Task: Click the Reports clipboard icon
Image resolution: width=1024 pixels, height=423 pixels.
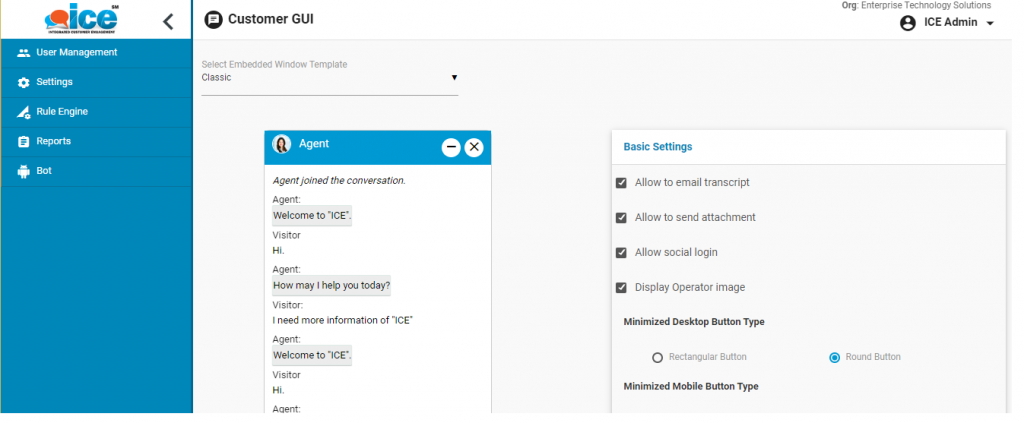Action: [x=24, y=142]
